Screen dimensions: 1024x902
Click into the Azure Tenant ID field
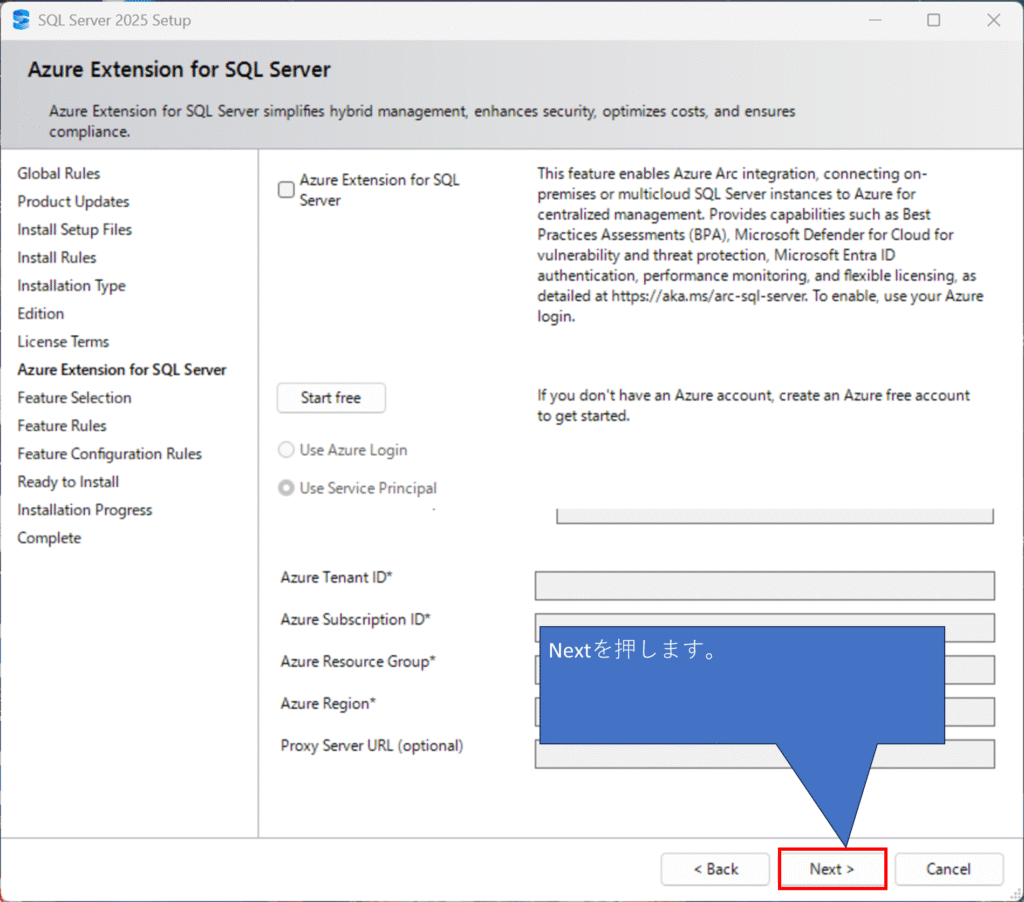[765, 586]
